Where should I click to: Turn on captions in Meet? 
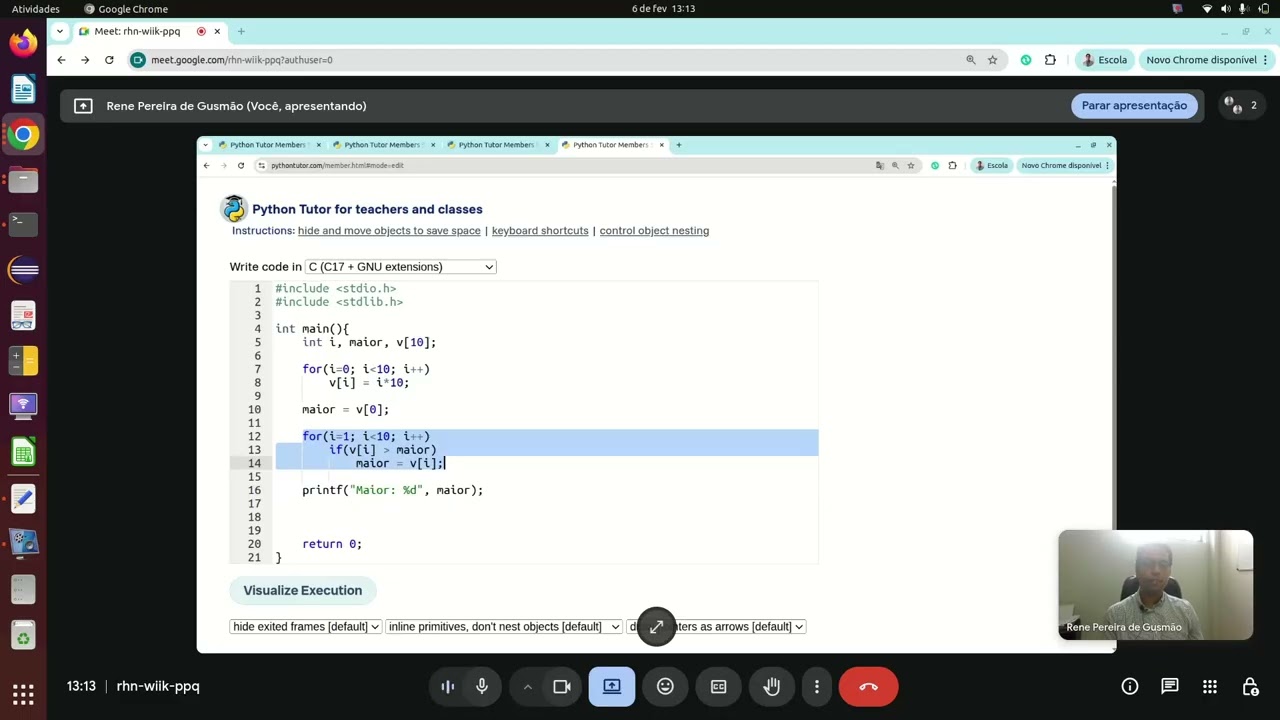(718, 686)
